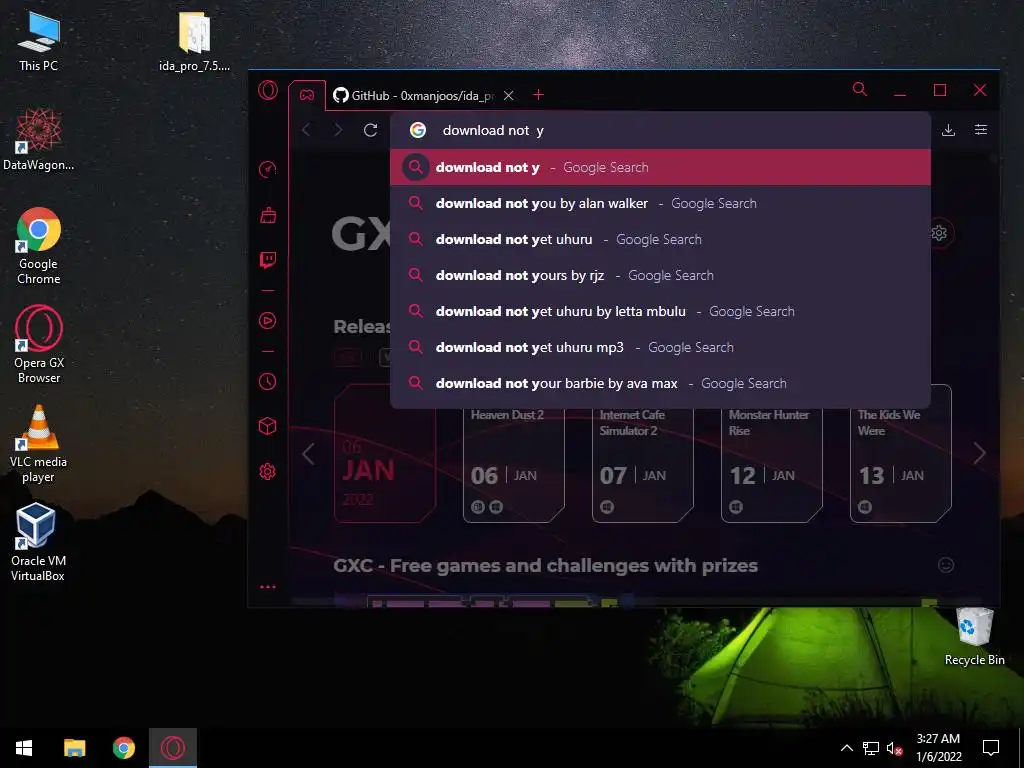Image resolution: width=1024 pixels, height=768 pixels.
Task: Select DataWagon desktop shortcut
Action: pyautogui.click(x=39, y=140)
